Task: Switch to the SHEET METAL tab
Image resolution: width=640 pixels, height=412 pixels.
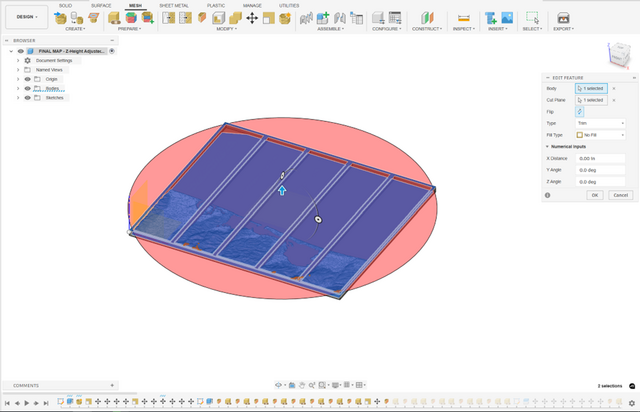Action: click(172, 5)
